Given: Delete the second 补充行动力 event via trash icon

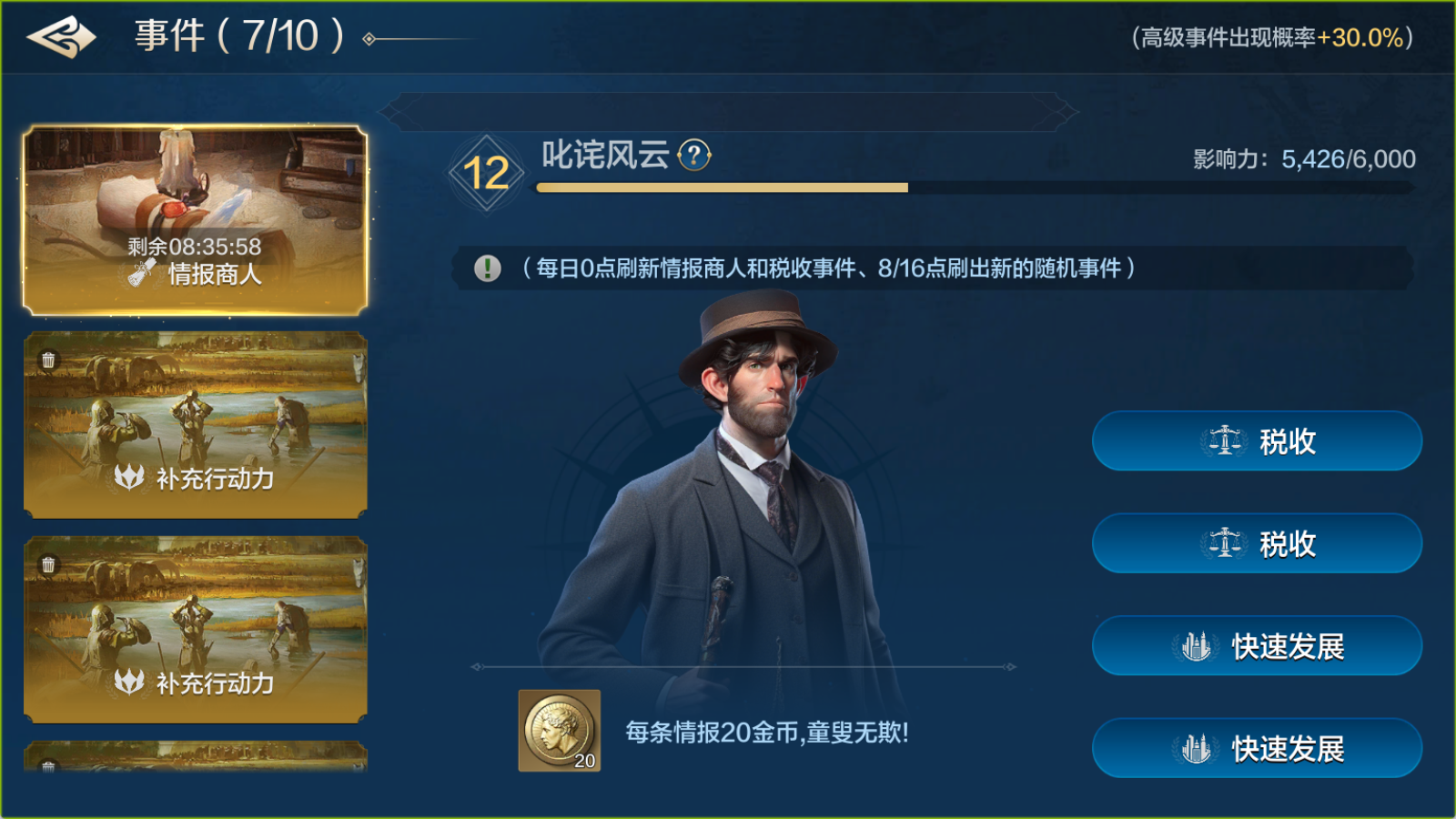Looking at the screenshot, I should [x=48, y=565].
